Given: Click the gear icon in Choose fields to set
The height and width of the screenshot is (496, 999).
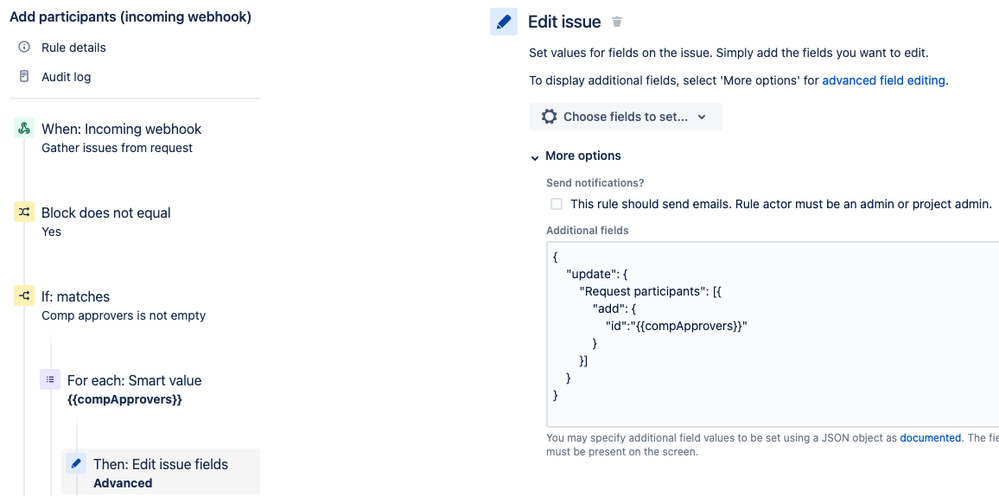Looking at the screenshot, I should 549,117.
